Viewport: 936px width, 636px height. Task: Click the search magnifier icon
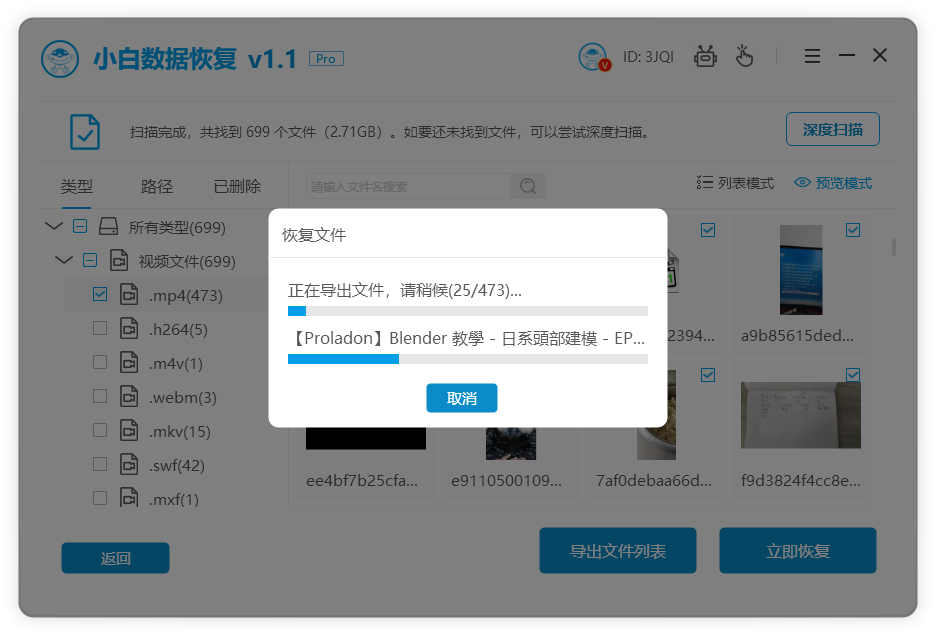pyautogui.click(x=528, y=186)
